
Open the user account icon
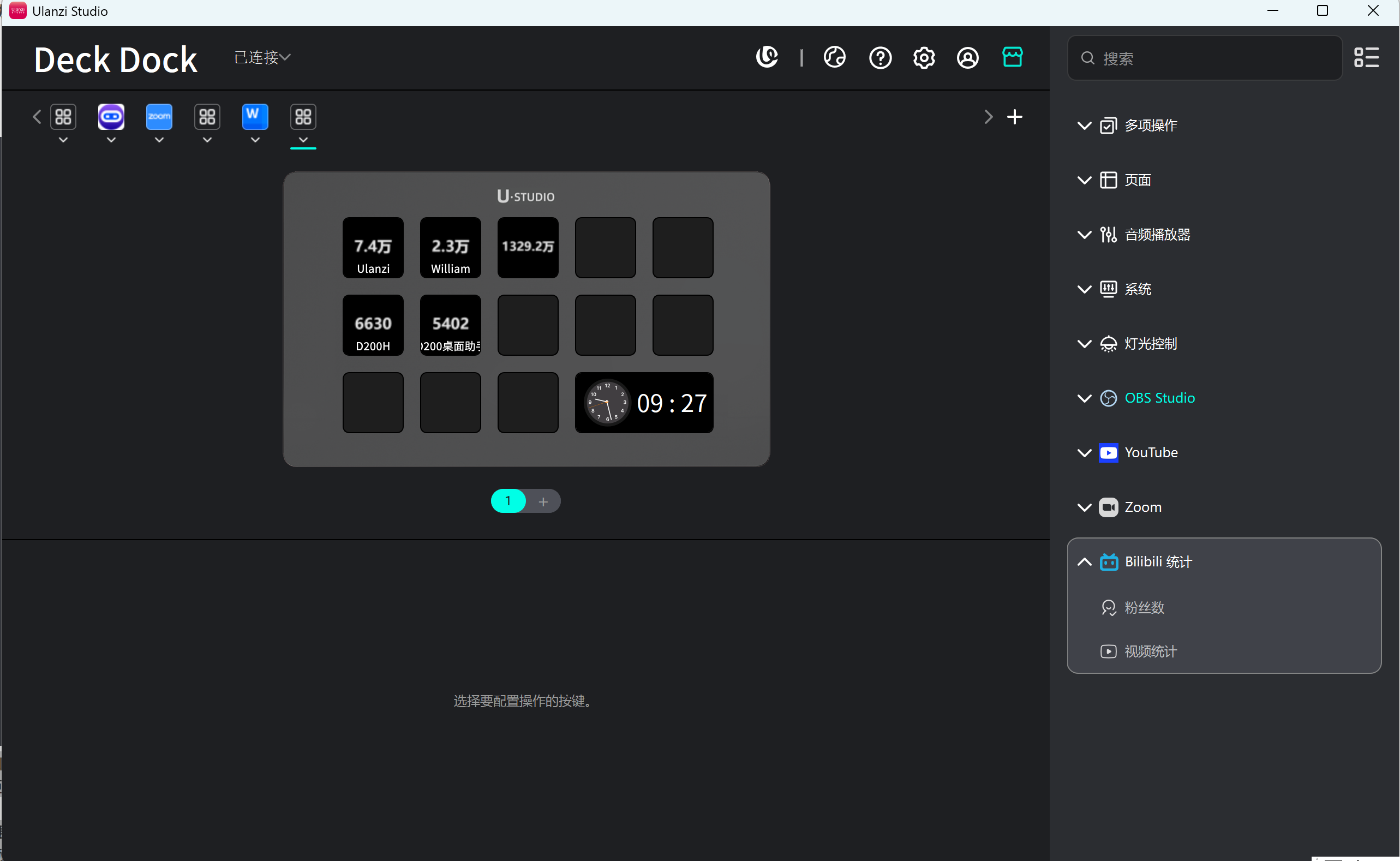[967, 57]
